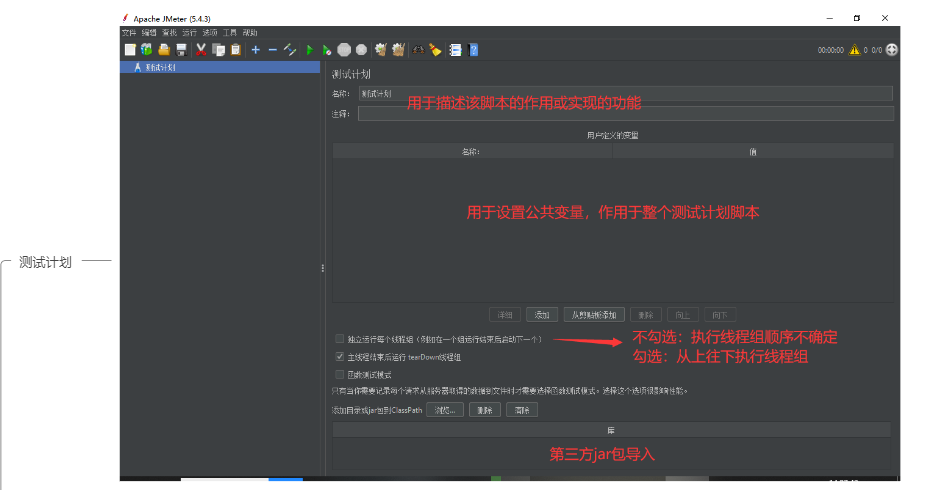Image resolution: width=951 pixels, height=490 pixels.
Task: Enable 函数测试模式 checkbox
Action: [x=340, y=374]
